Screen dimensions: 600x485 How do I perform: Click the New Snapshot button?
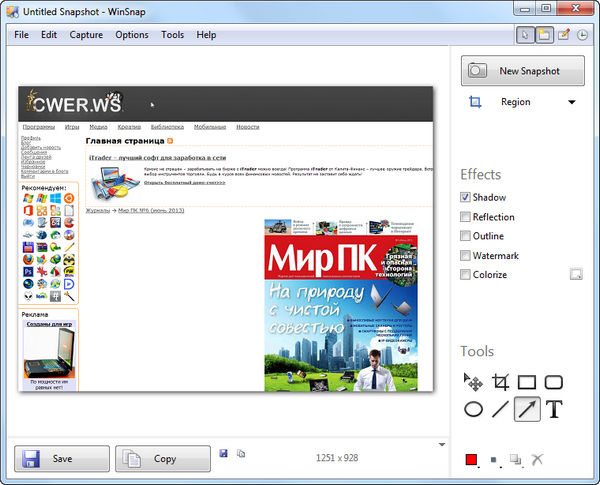click(524, 71)
